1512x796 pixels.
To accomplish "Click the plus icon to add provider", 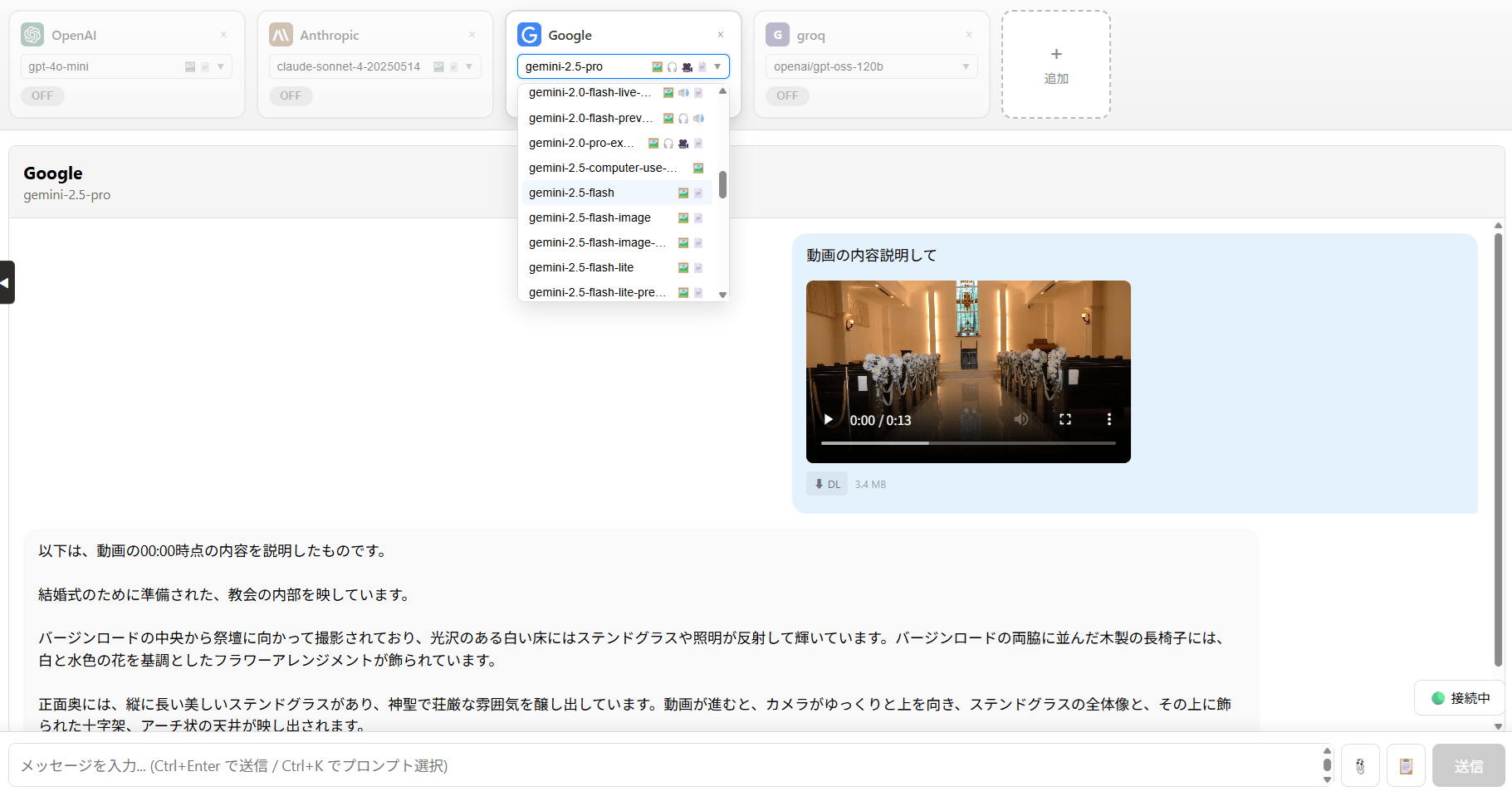I will pyautogui.click(x=1055, y=55).
